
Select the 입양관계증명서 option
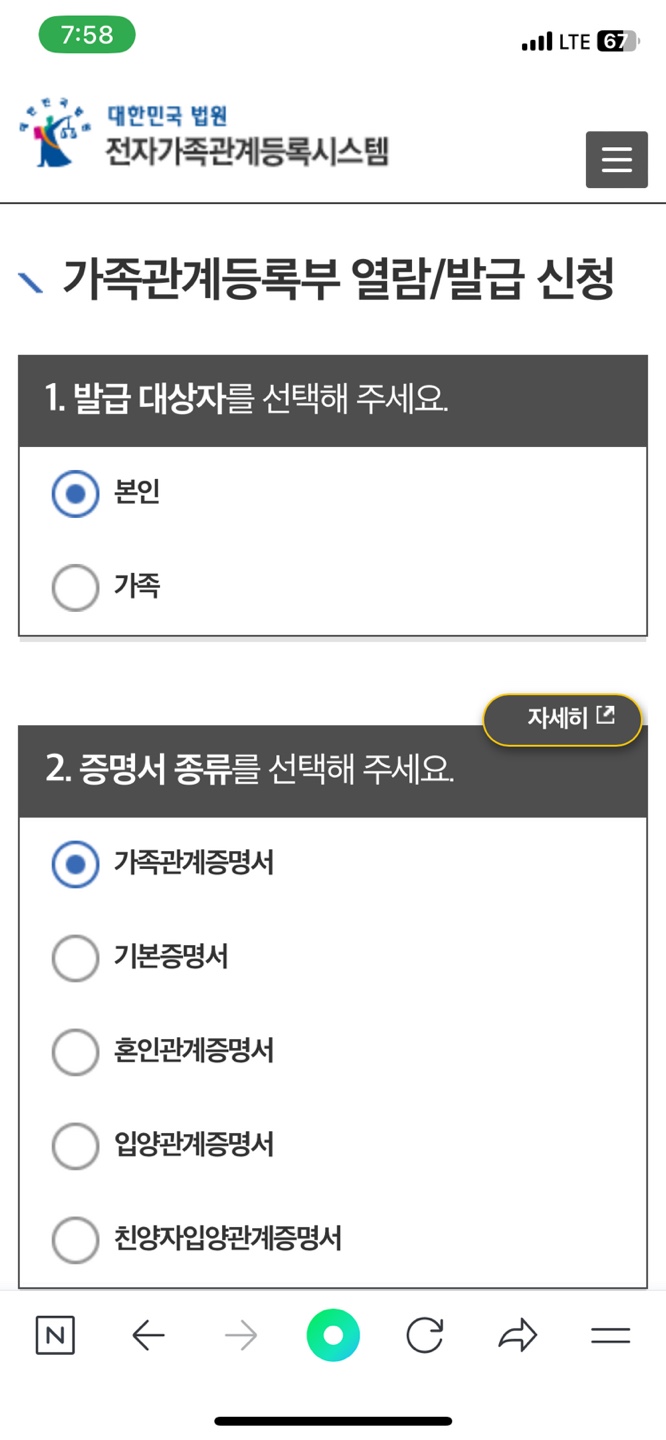(x=75, y=1146)
